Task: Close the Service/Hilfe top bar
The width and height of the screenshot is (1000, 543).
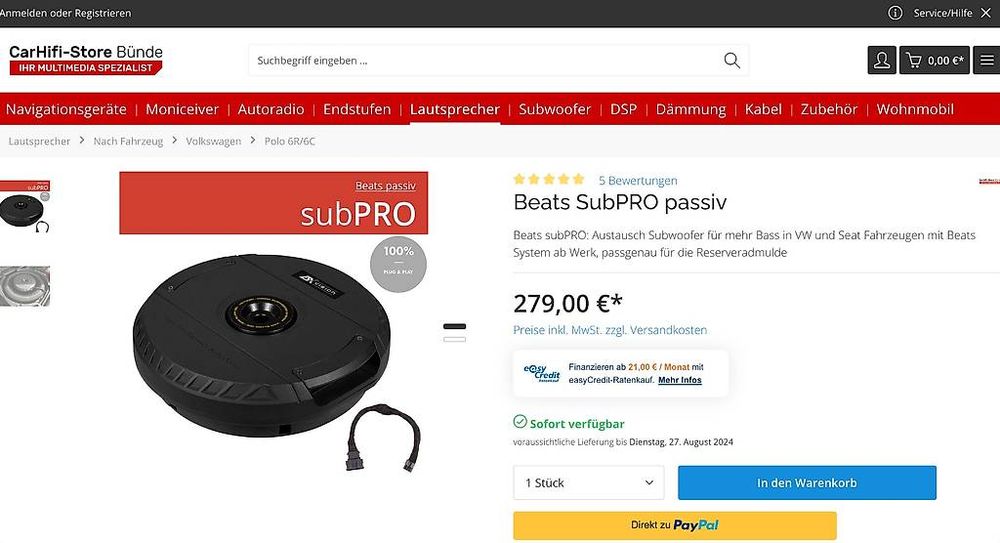Action: tap(985, 13)
